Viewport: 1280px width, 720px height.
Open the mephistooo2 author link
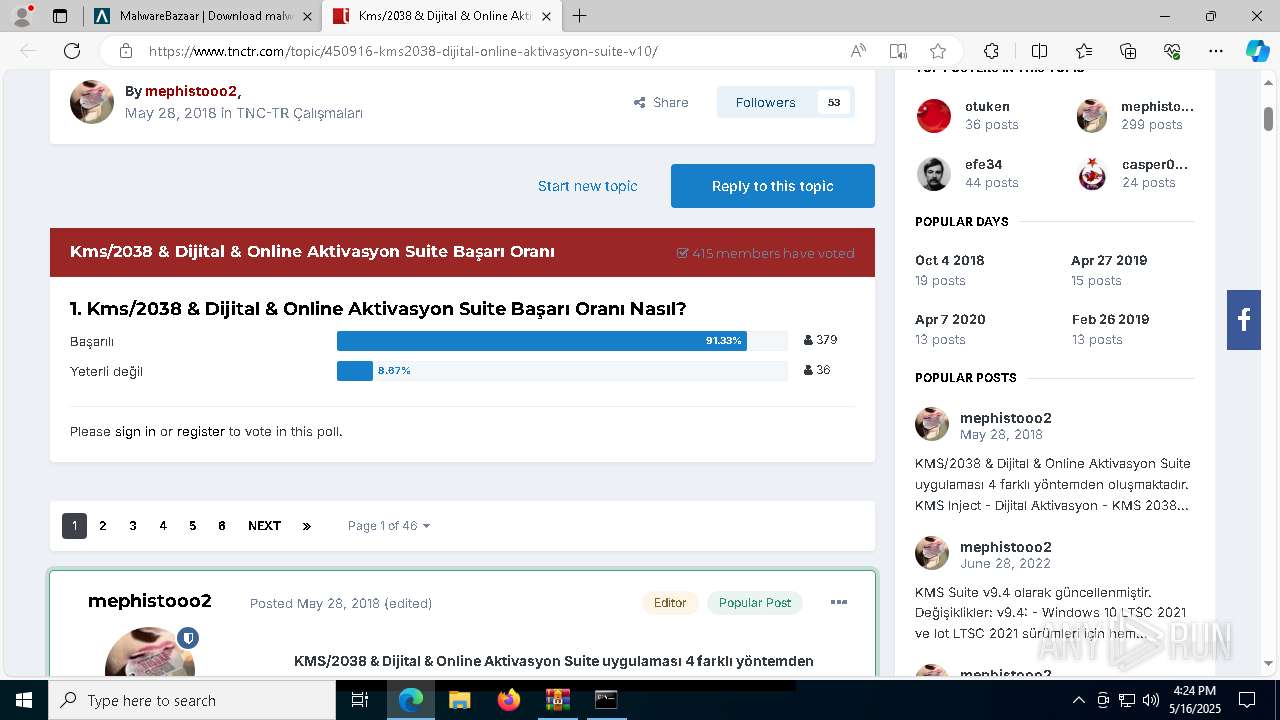(x=191, y=91)
